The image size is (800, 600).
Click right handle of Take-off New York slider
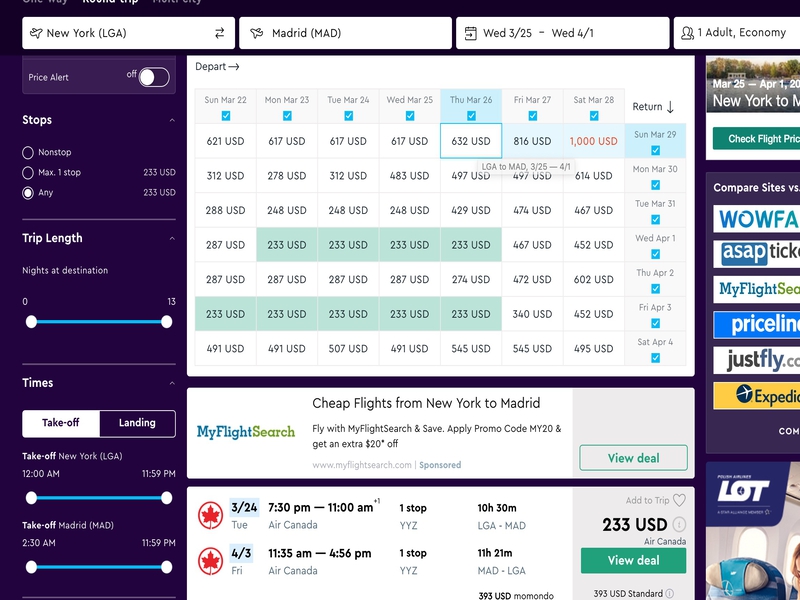point(166,497)
